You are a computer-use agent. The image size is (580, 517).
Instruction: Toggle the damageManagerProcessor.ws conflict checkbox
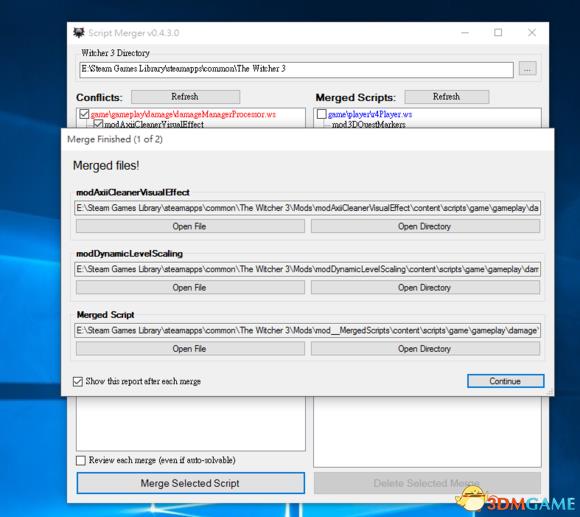(84, 114)
